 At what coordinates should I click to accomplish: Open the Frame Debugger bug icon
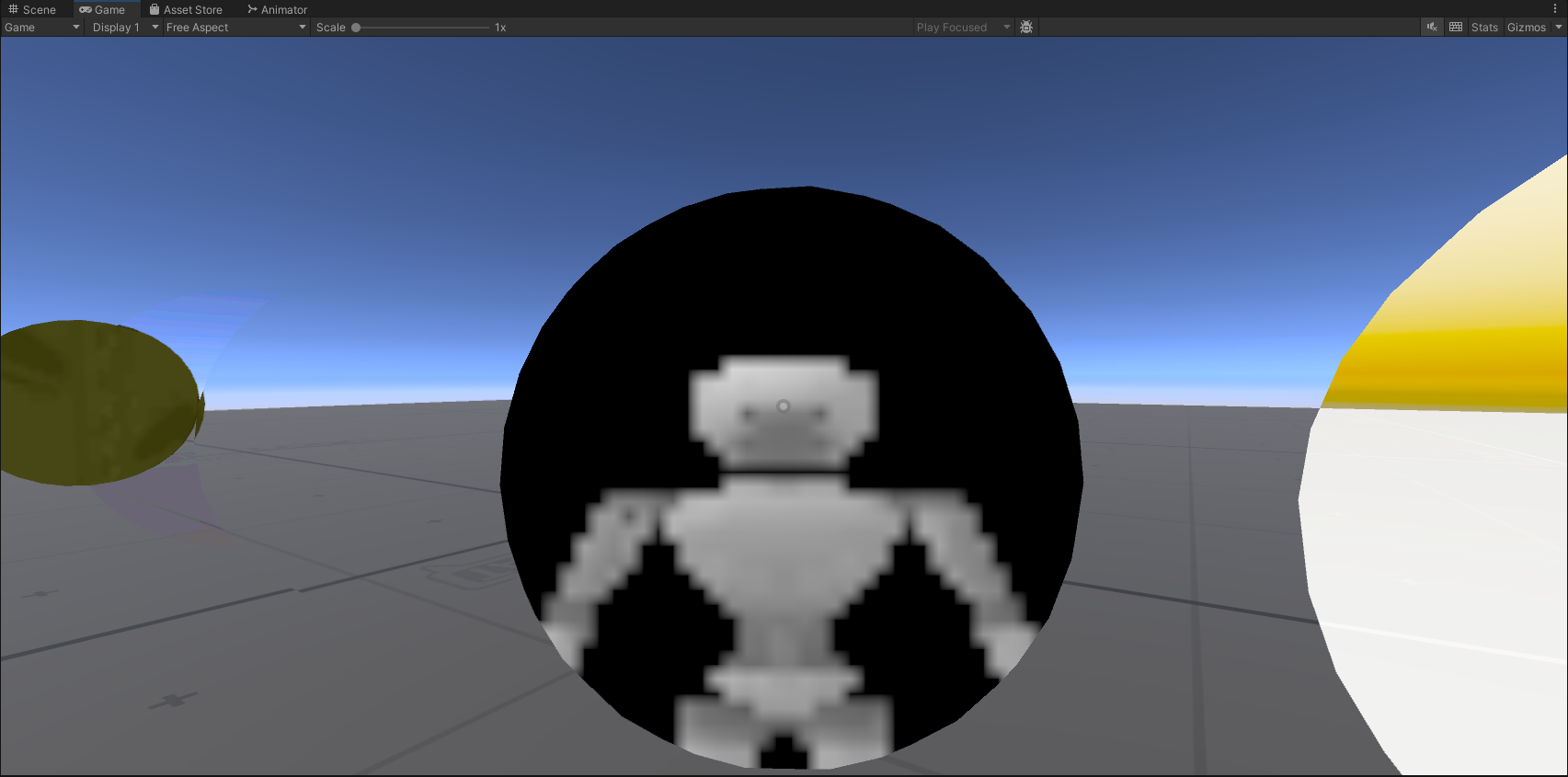tap(1026, 28)
